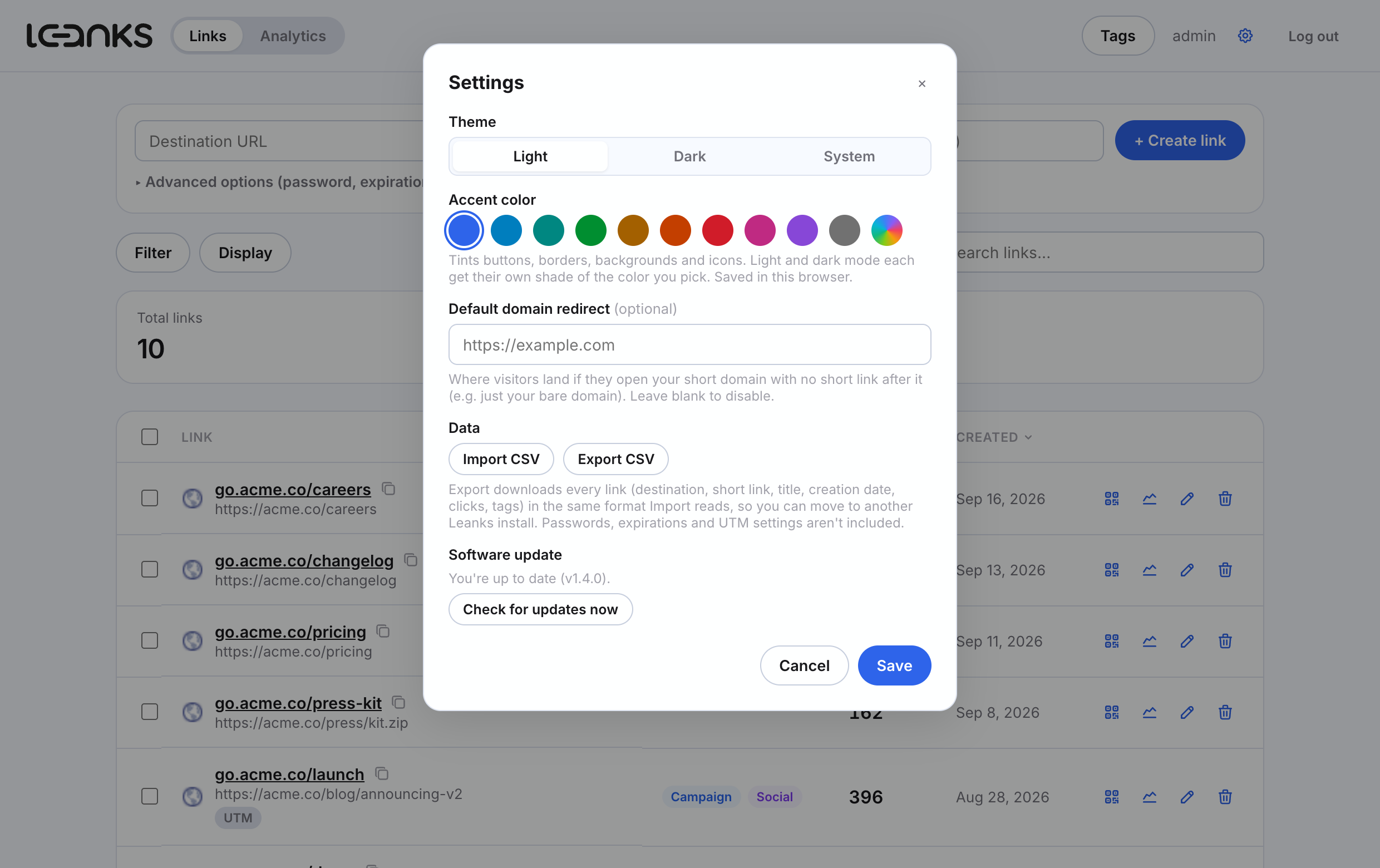Pick the purple accent color swatch
The image size is (1380, 868).
pos(802,230)
